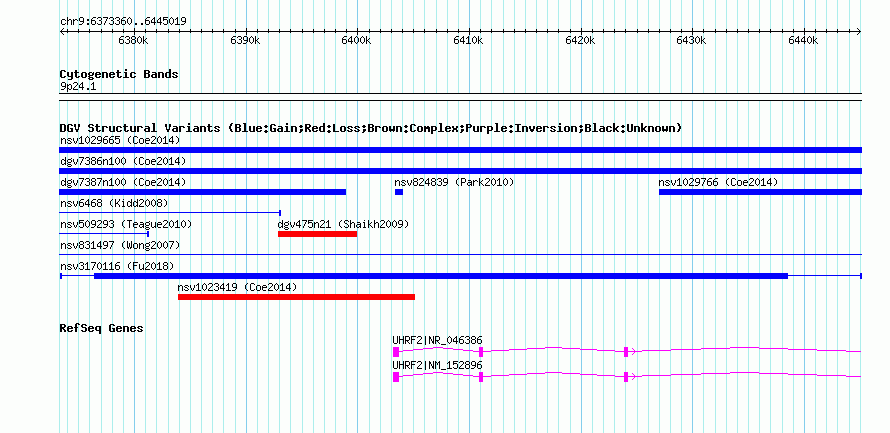Open the UHRF2|NM_152896 gene label

pyautogui.click(x=438, y=365)
